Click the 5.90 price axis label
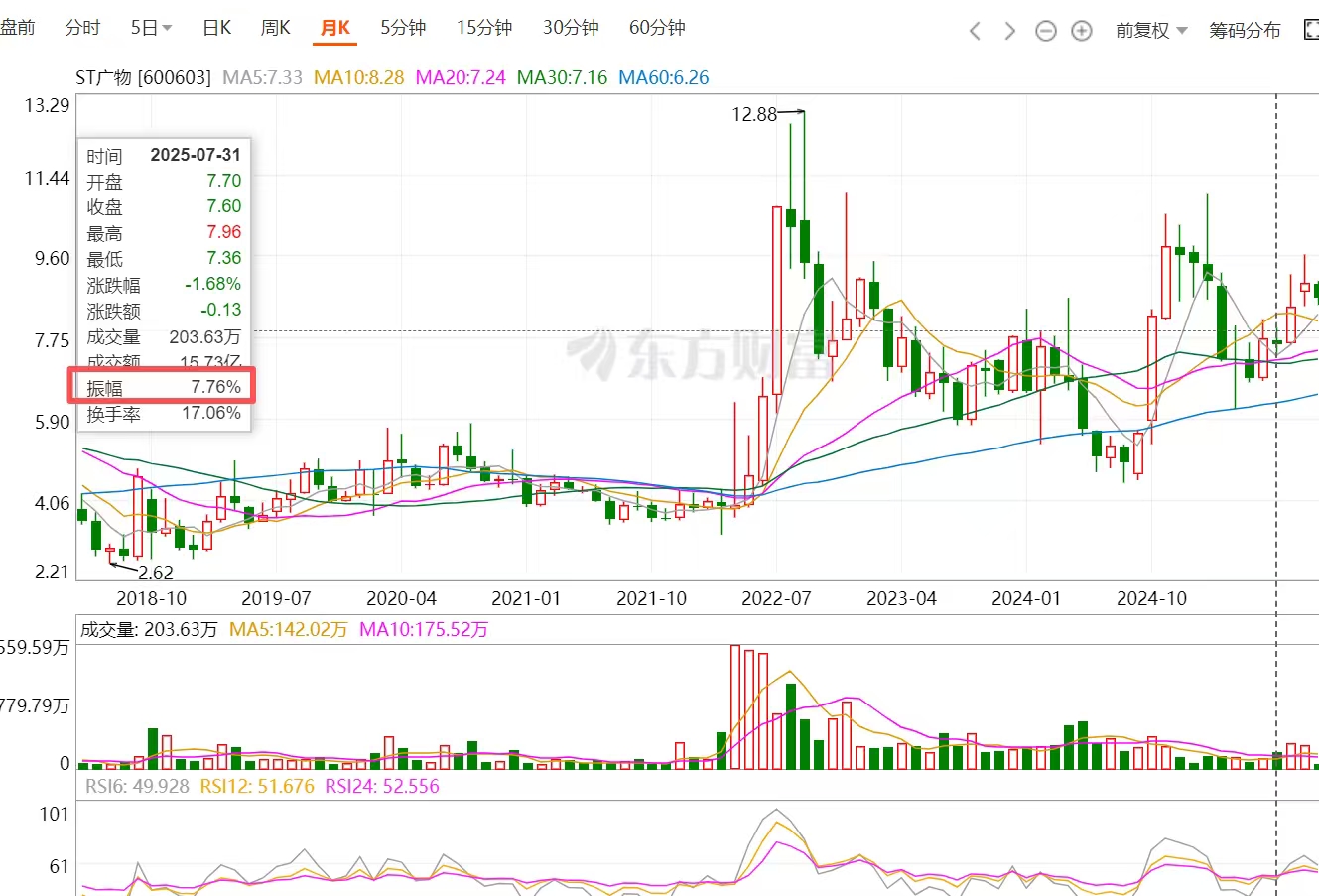Screen dimensions: 1319x896 point(52,422)
